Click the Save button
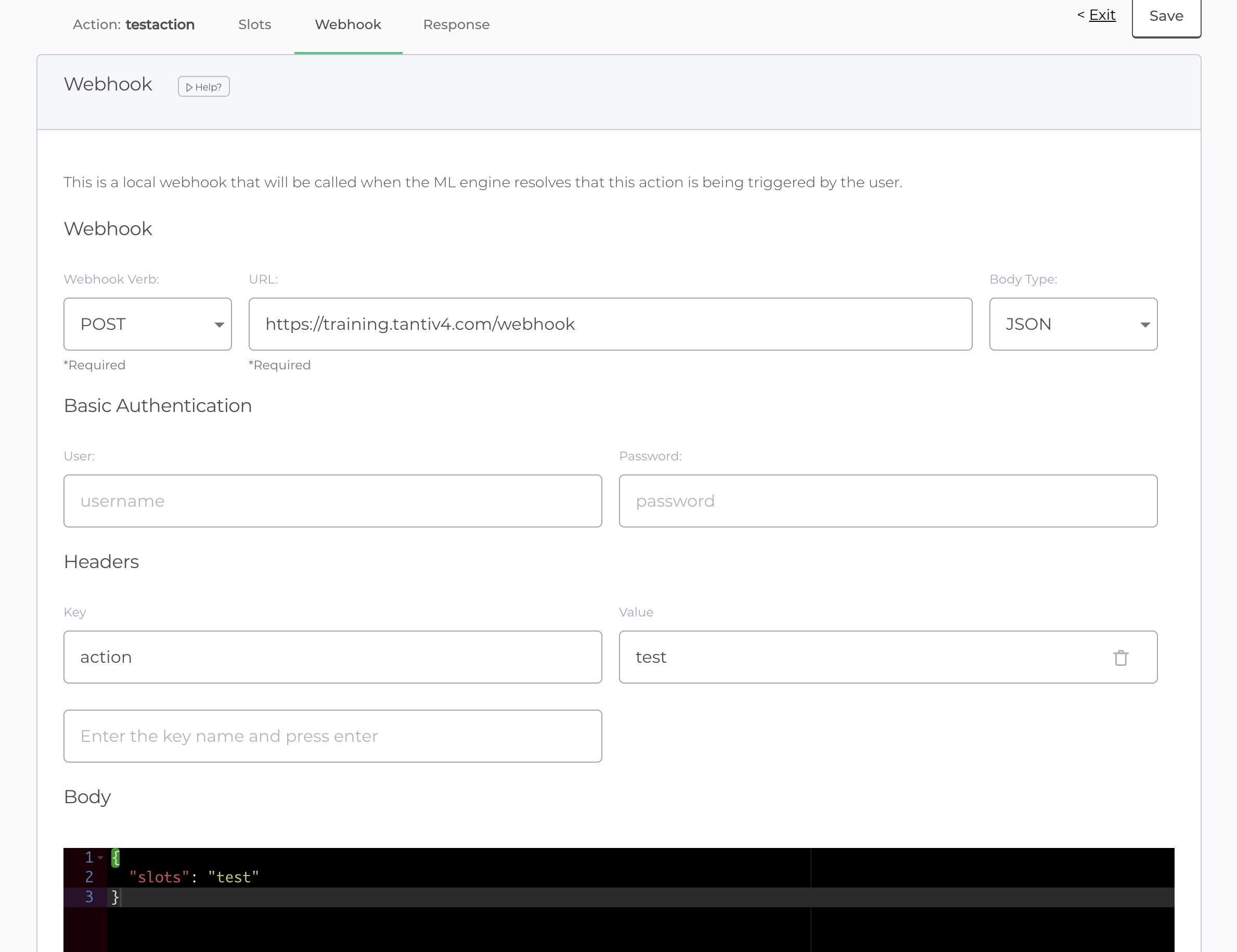This screenshot has height=952, width=1237. click(1166, 17)
